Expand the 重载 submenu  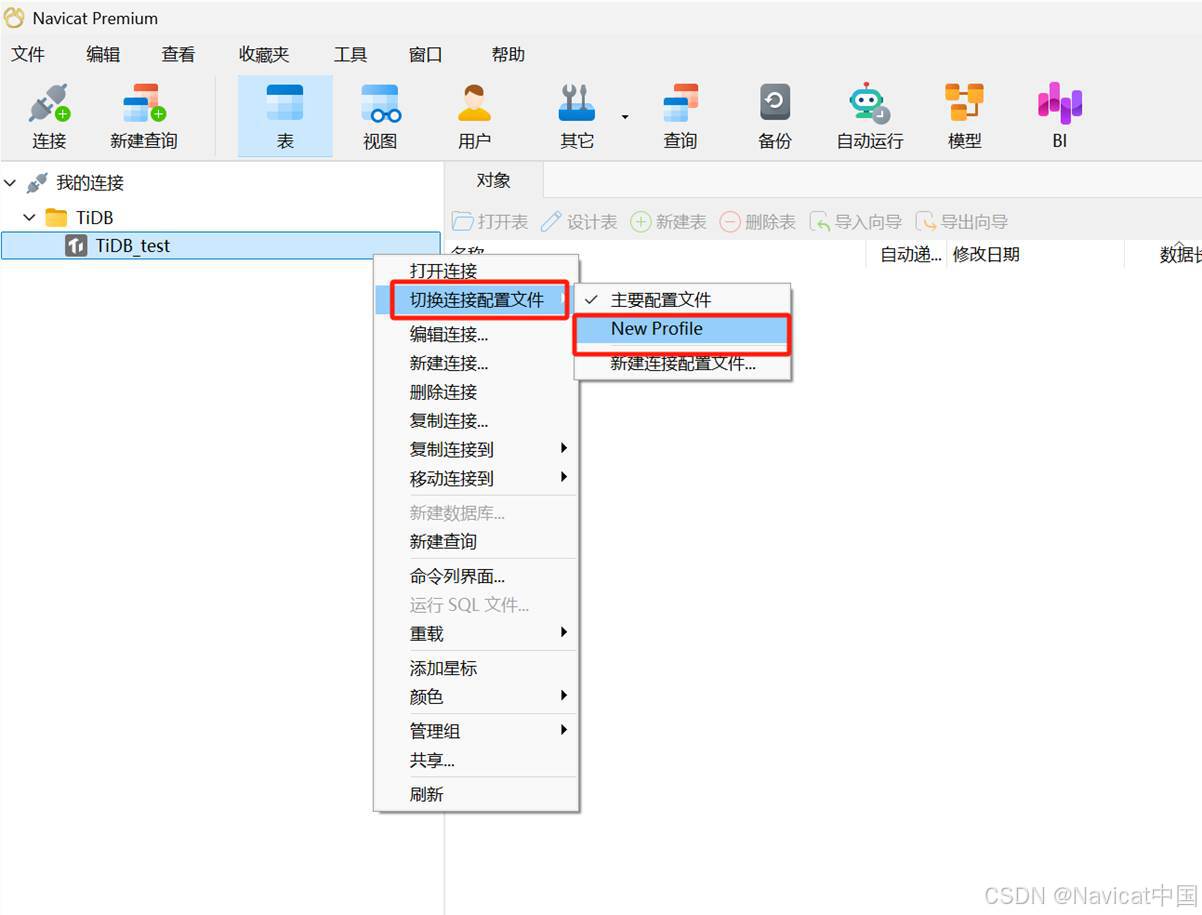[564, 632]
